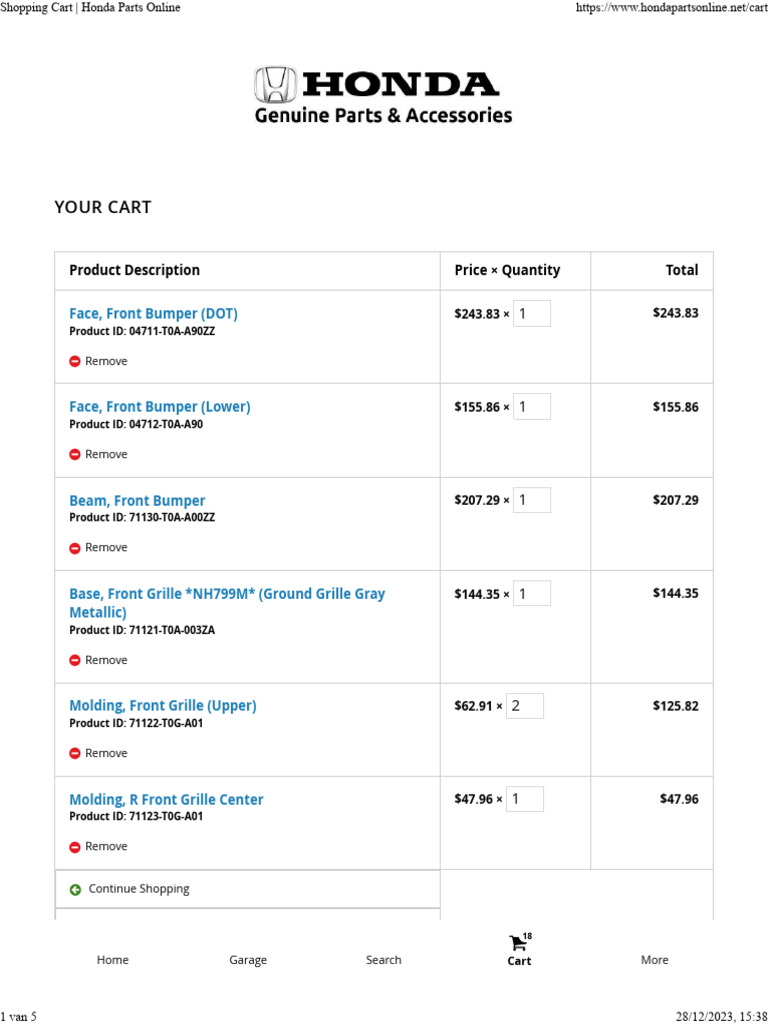
Task: Click quantity field showing 2 for Molding Upper
Action: point(526,706)
